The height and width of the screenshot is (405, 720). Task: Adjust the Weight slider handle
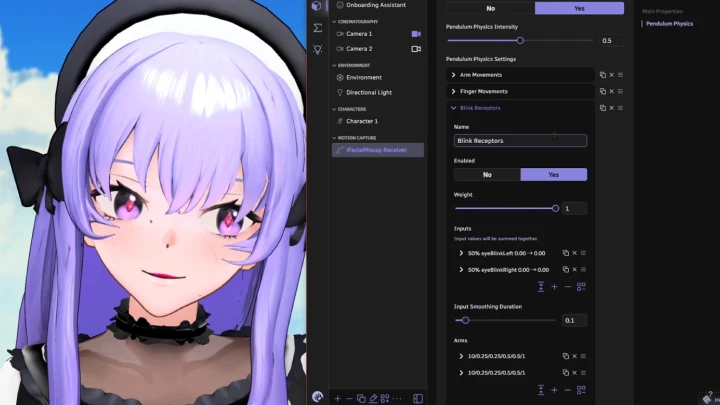(x=555, y=208)
